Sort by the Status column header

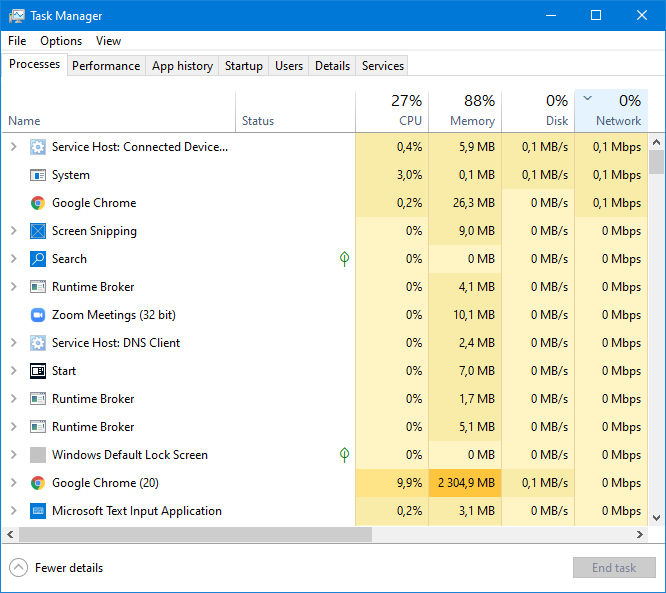[x=296, y=111]
